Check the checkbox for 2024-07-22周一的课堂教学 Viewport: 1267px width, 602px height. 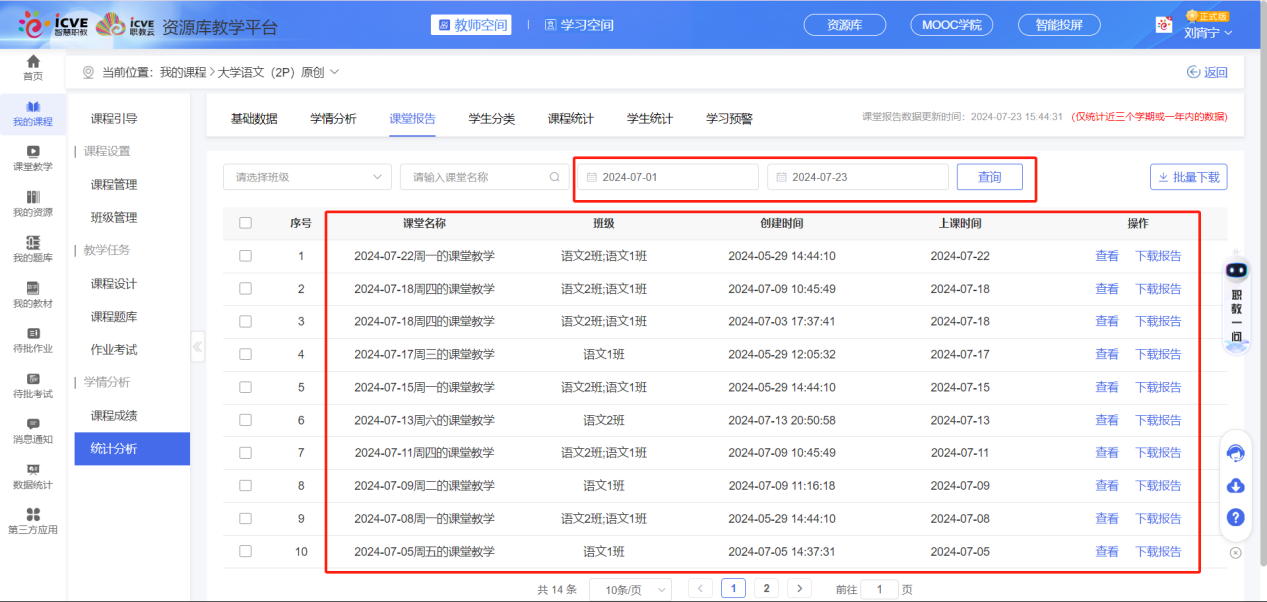(x=245, y=255)
